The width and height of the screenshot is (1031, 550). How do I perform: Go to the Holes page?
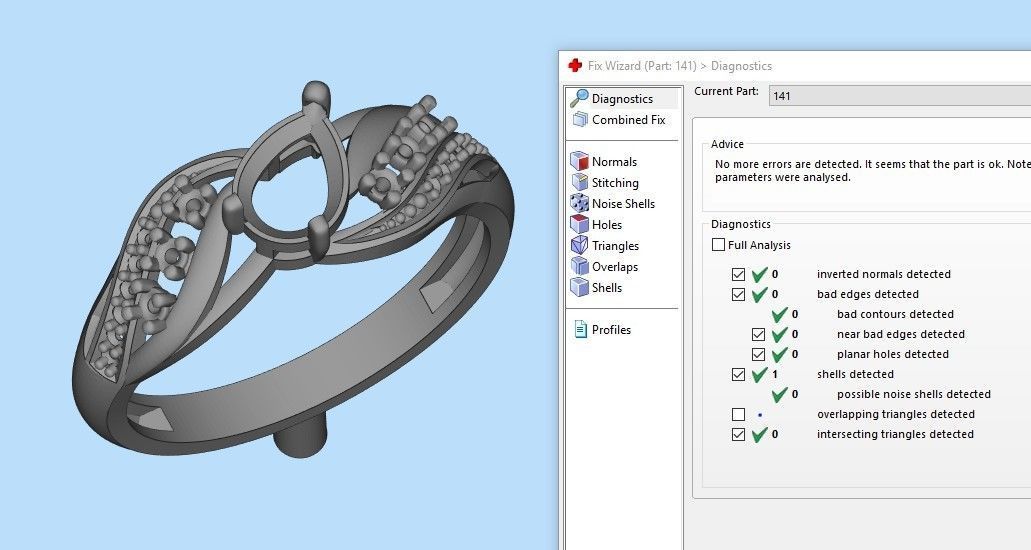(x=607, y=225)
